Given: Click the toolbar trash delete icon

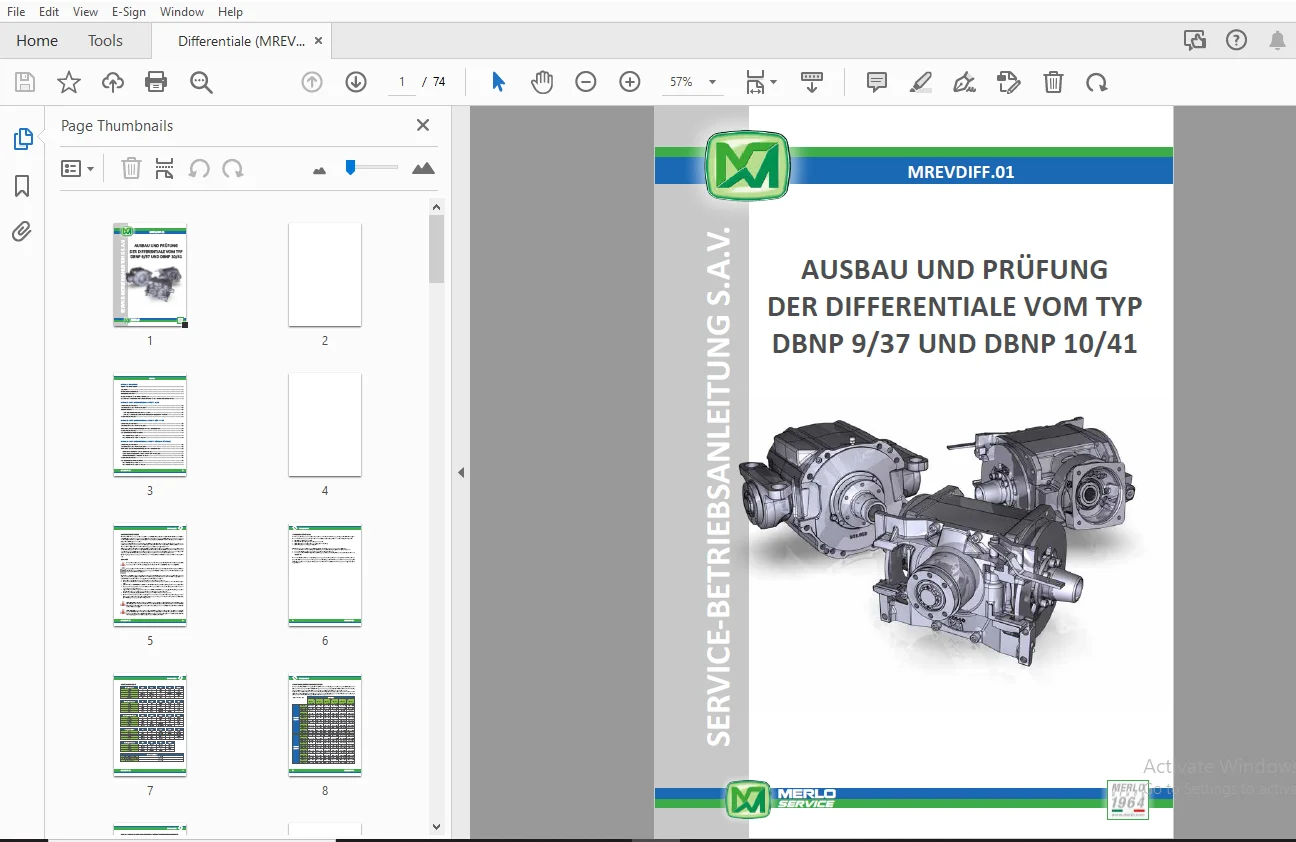Looking at the screenshot, I should 1053,83.
